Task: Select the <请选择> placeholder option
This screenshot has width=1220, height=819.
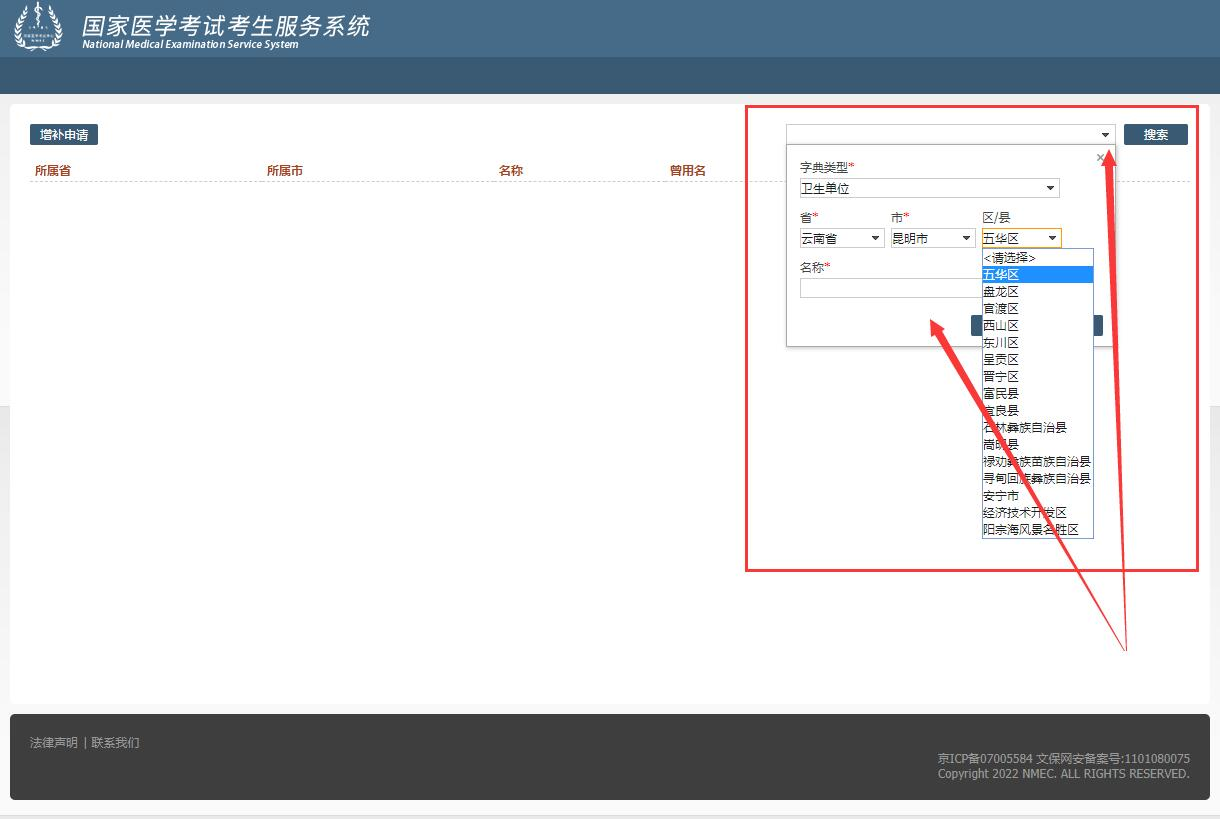Action: (x=1009, y=258)
